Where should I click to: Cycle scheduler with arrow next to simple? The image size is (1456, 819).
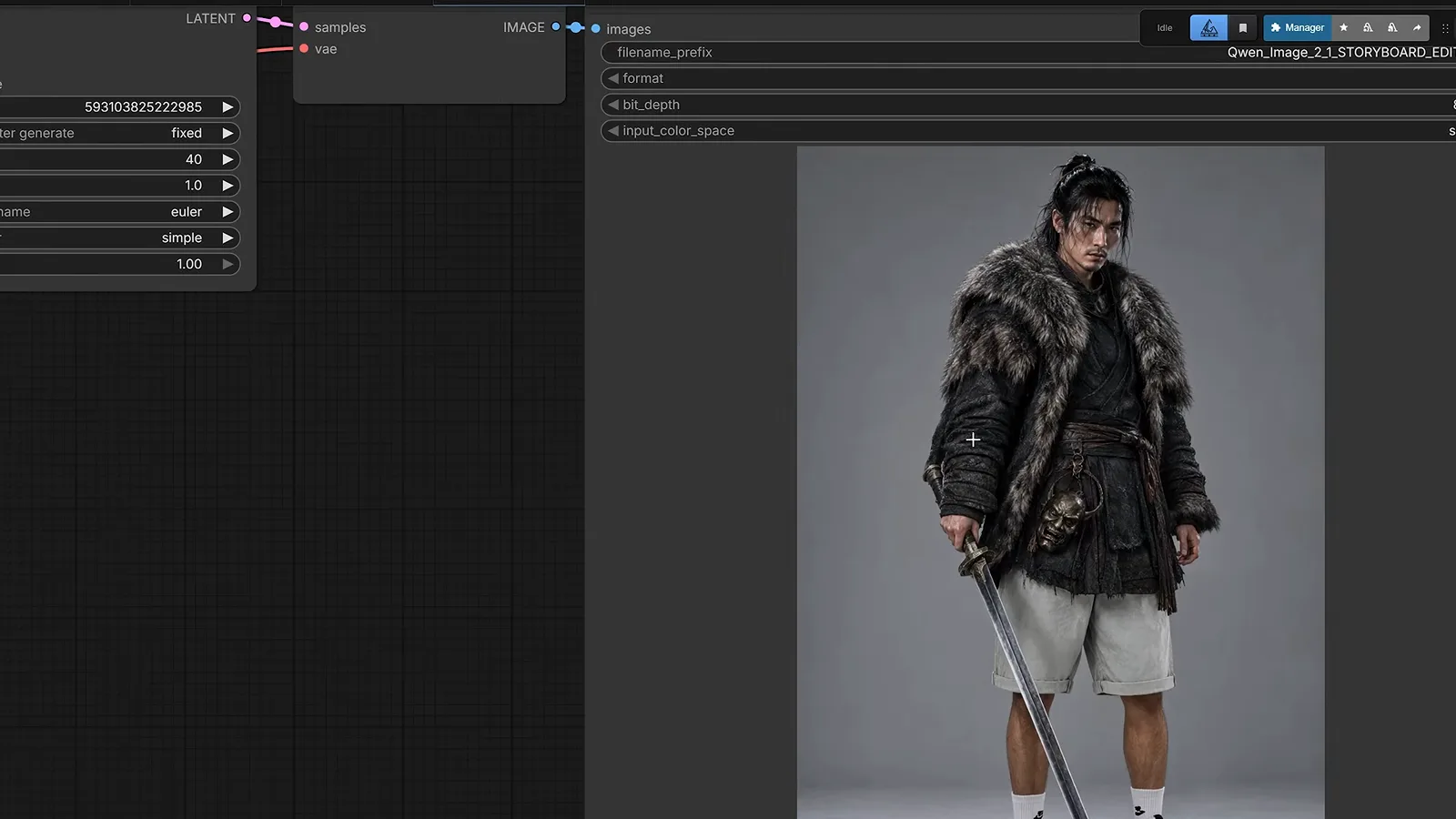227,238
